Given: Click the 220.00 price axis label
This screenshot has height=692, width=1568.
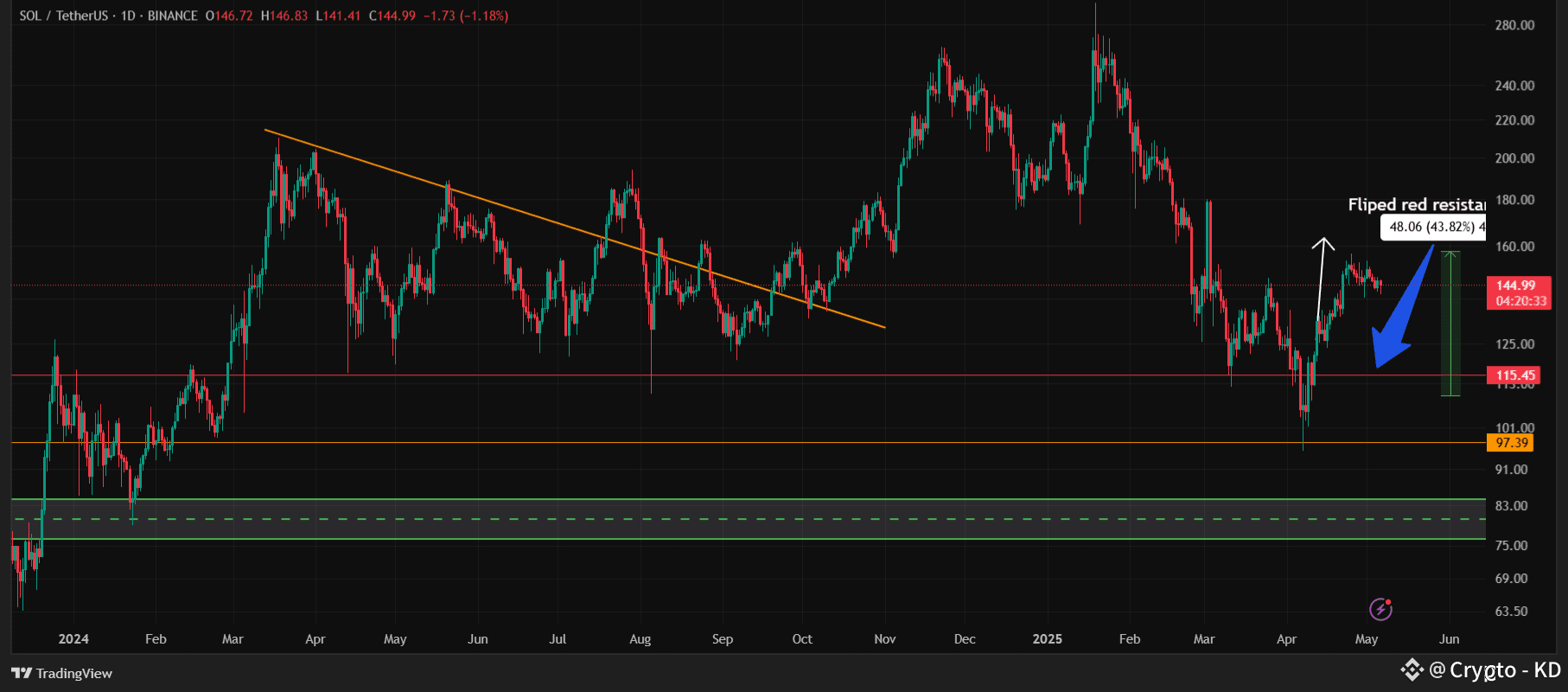Looking at the screenshot, I should point(1514,120).
